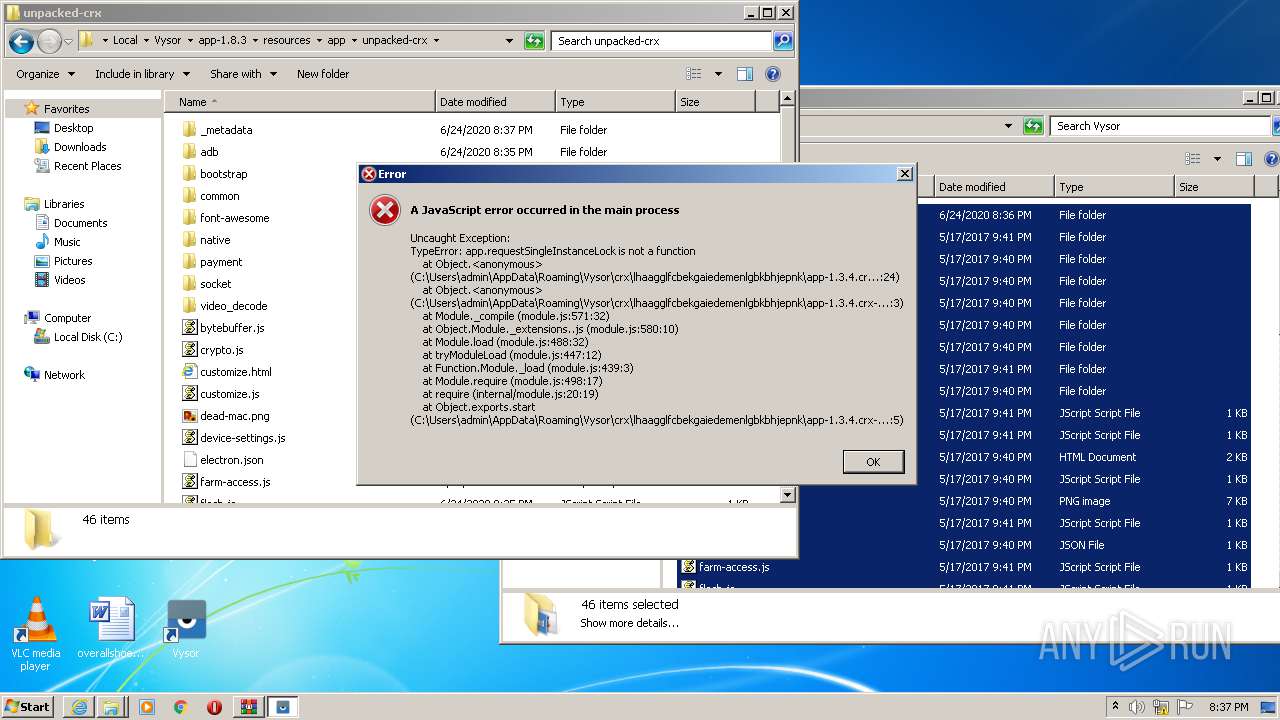This screenshot has height=720, width=1280.
Task: Click the New folder button
Action: [x=323, y=74]
